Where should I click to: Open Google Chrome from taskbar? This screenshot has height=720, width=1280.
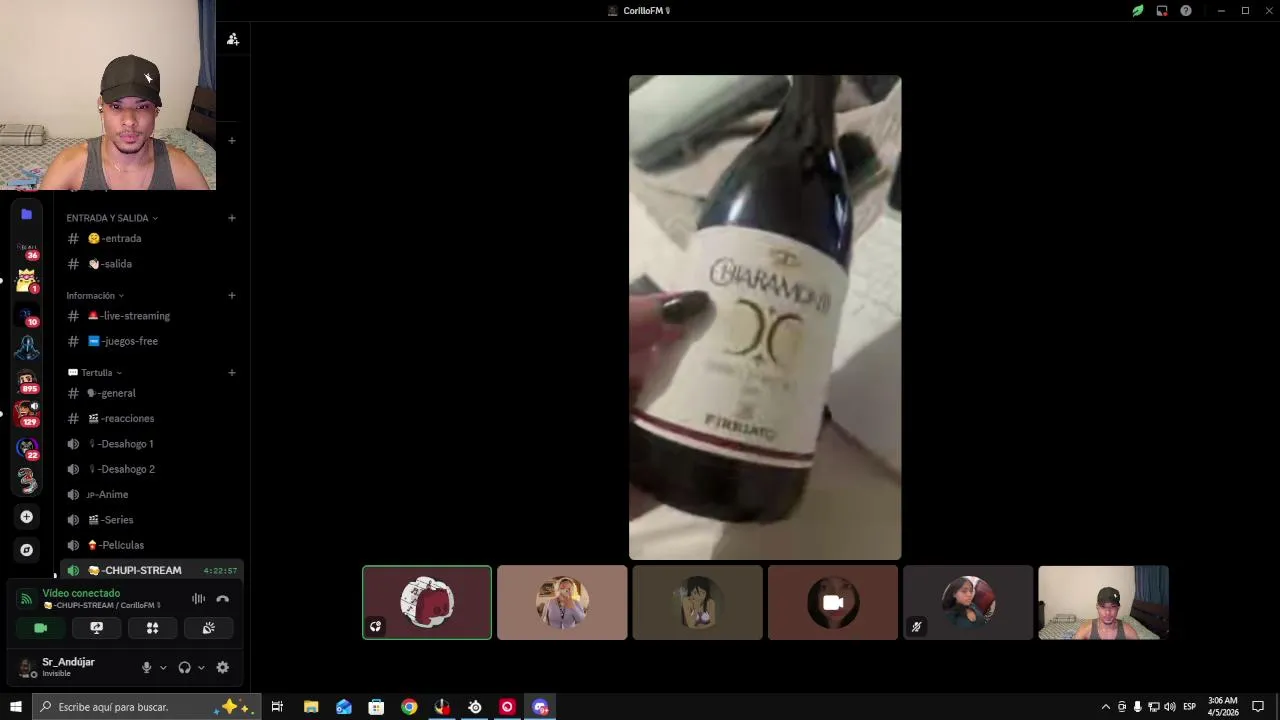pos(409,707)
